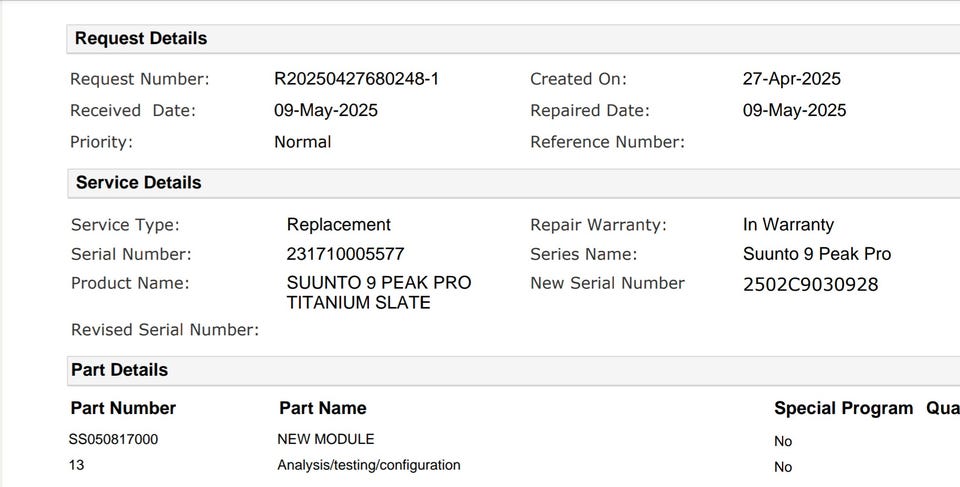Click the Series Name value Suunto 9 Peak Pro

point(816,254)
